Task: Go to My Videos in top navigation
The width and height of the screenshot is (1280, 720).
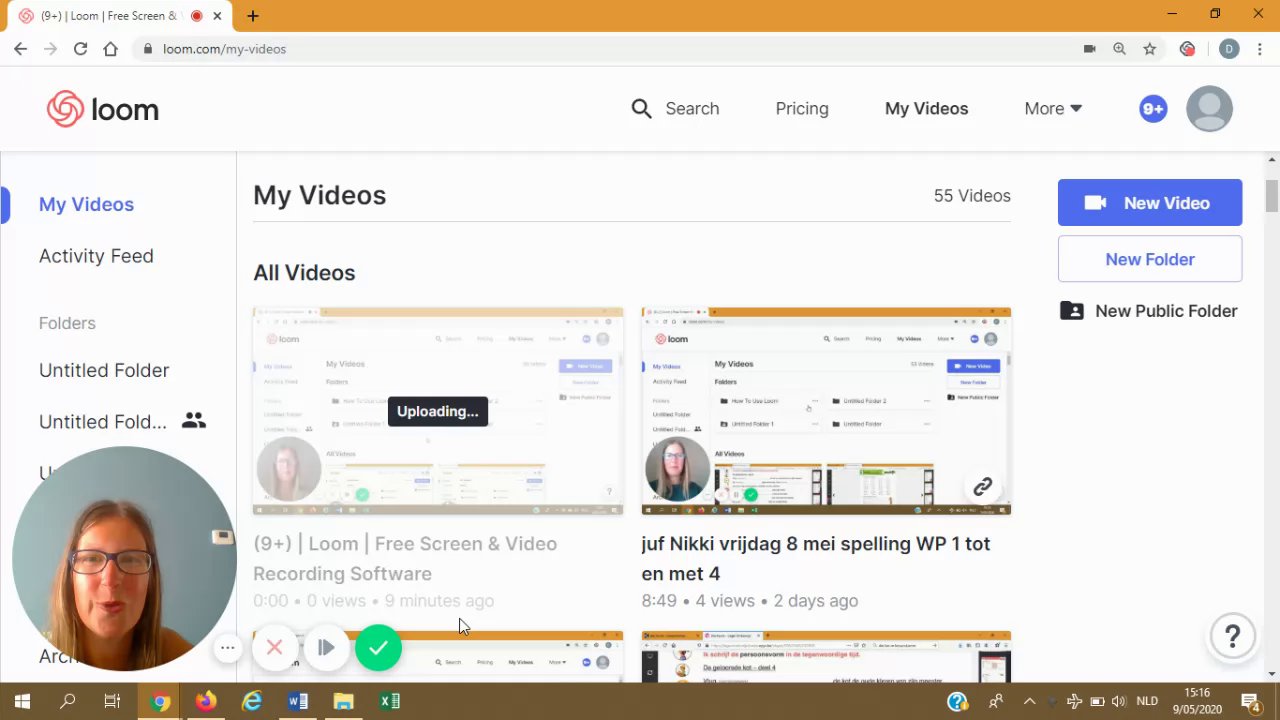Action: 926,109
